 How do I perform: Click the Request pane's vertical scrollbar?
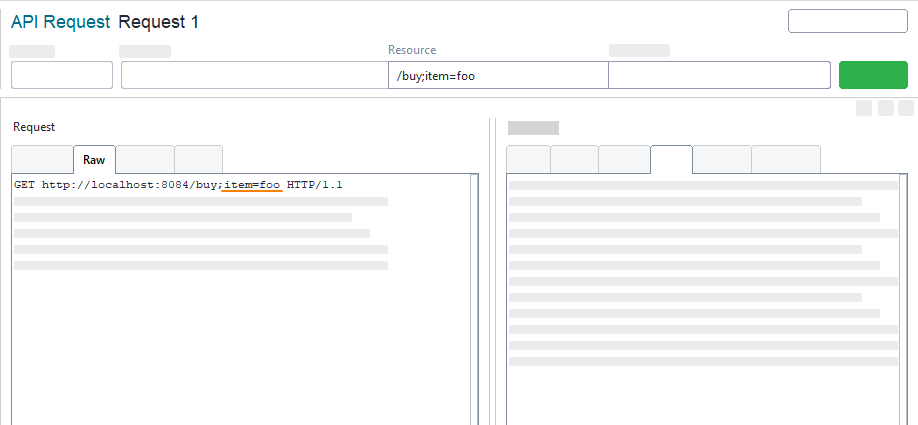(474, 300)
